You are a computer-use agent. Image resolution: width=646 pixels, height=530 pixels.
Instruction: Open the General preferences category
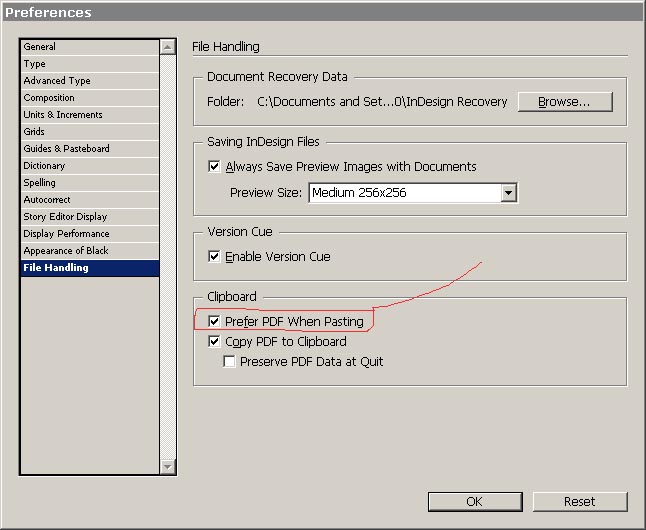pos(89,47)
